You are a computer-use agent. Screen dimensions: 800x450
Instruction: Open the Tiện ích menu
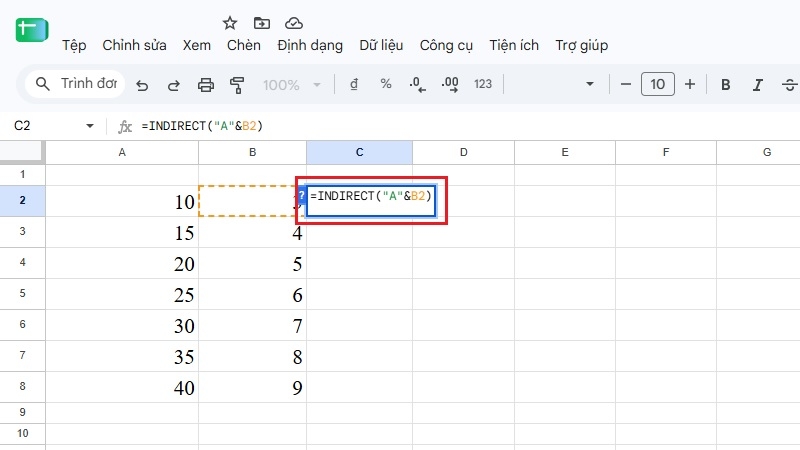[x=514, y=45]
